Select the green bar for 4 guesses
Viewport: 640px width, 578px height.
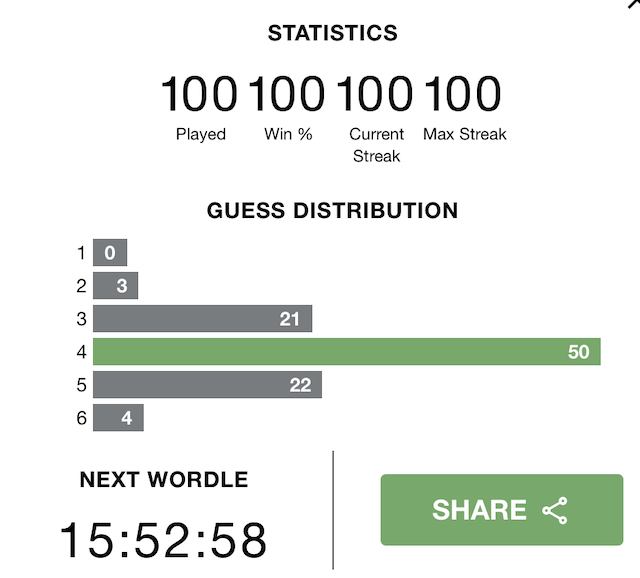click(x=347, y=351)
